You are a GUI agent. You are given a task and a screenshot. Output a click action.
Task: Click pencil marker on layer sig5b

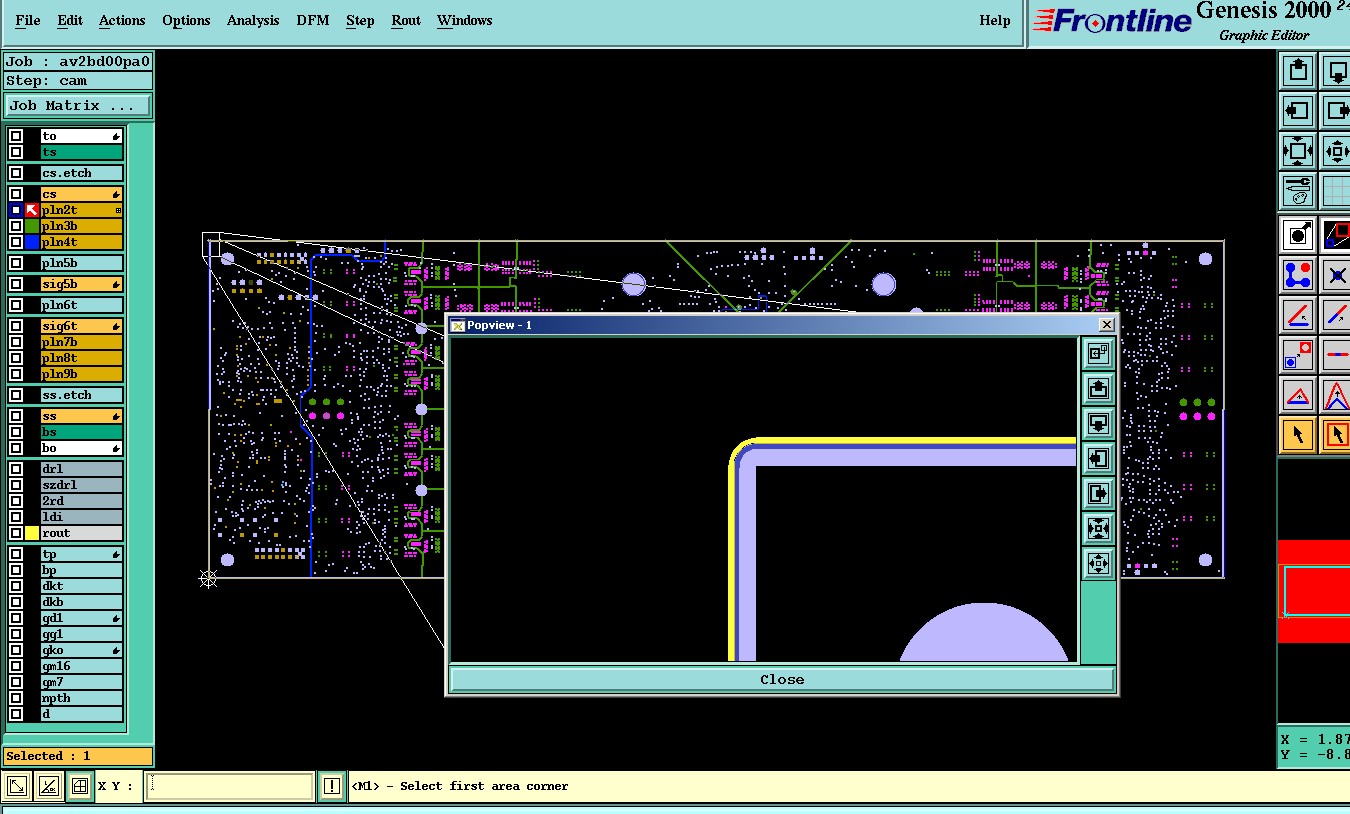click(116, 284)
